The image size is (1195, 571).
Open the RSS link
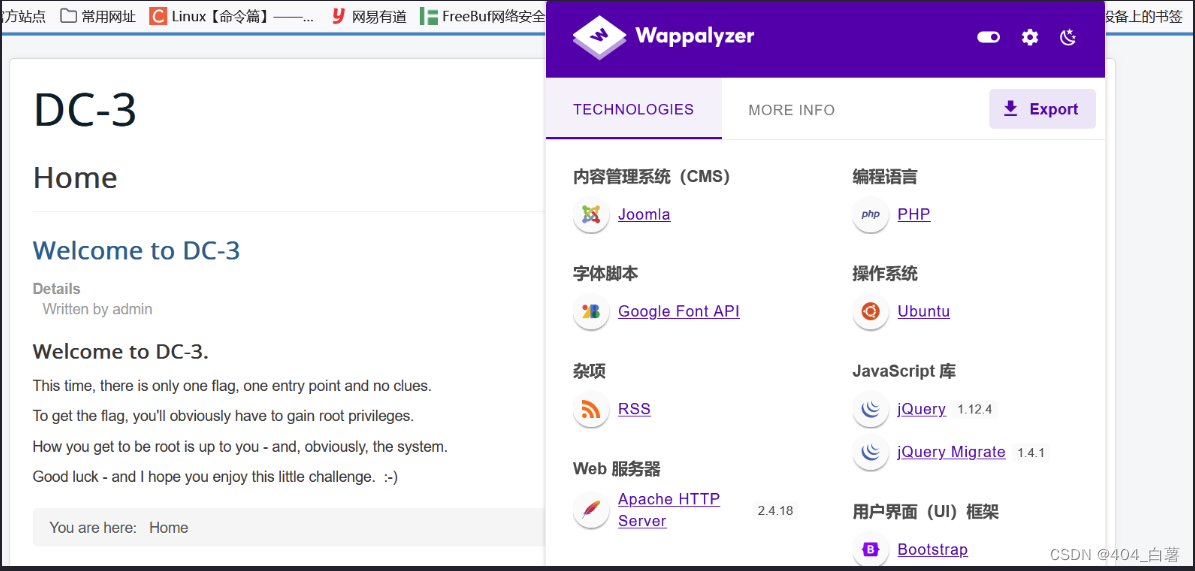634,409
